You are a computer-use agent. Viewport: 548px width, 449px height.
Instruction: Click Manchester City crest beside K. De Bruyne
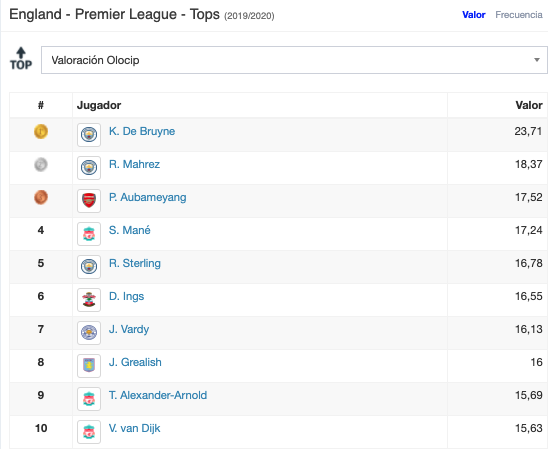pos(89,135)
